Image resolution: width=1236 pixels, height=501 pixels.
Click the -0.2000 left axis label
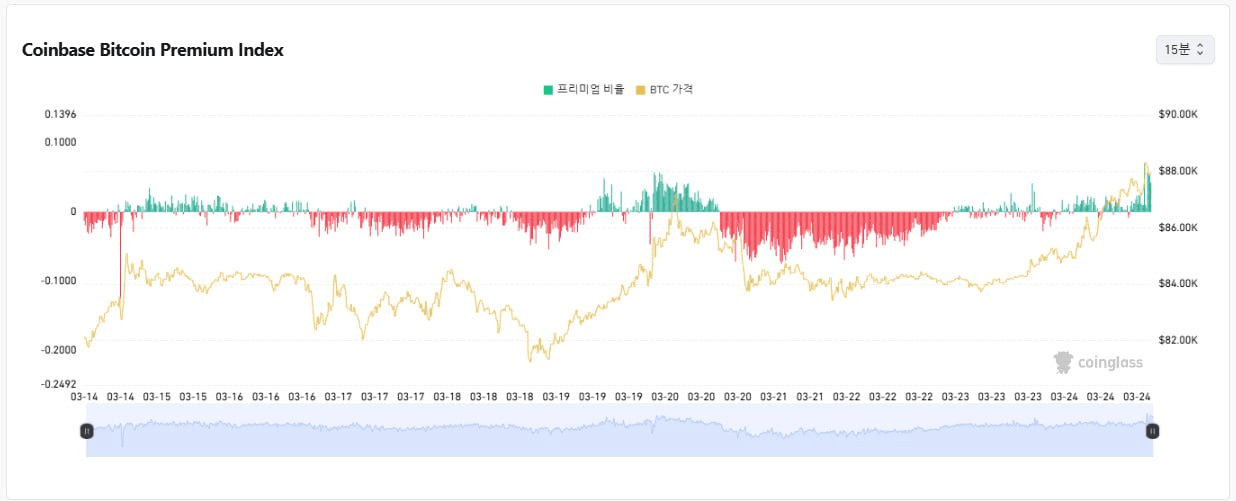tap(59, 350)
